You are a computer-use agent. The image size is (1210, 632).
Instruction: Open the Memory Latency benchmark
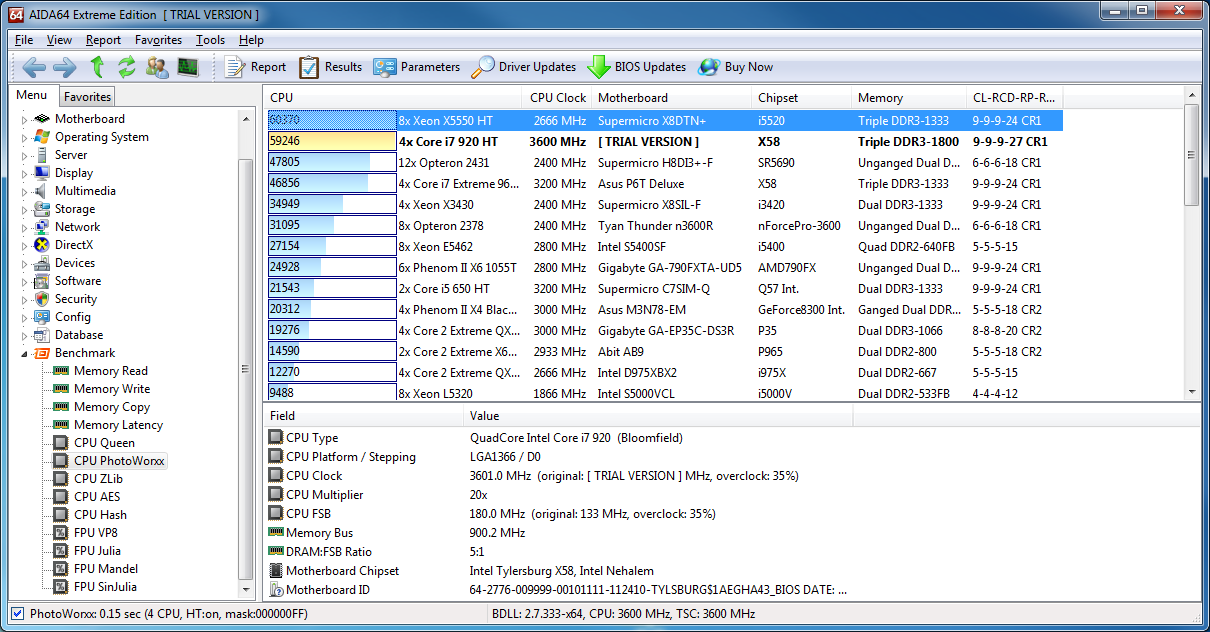(118, 425)
